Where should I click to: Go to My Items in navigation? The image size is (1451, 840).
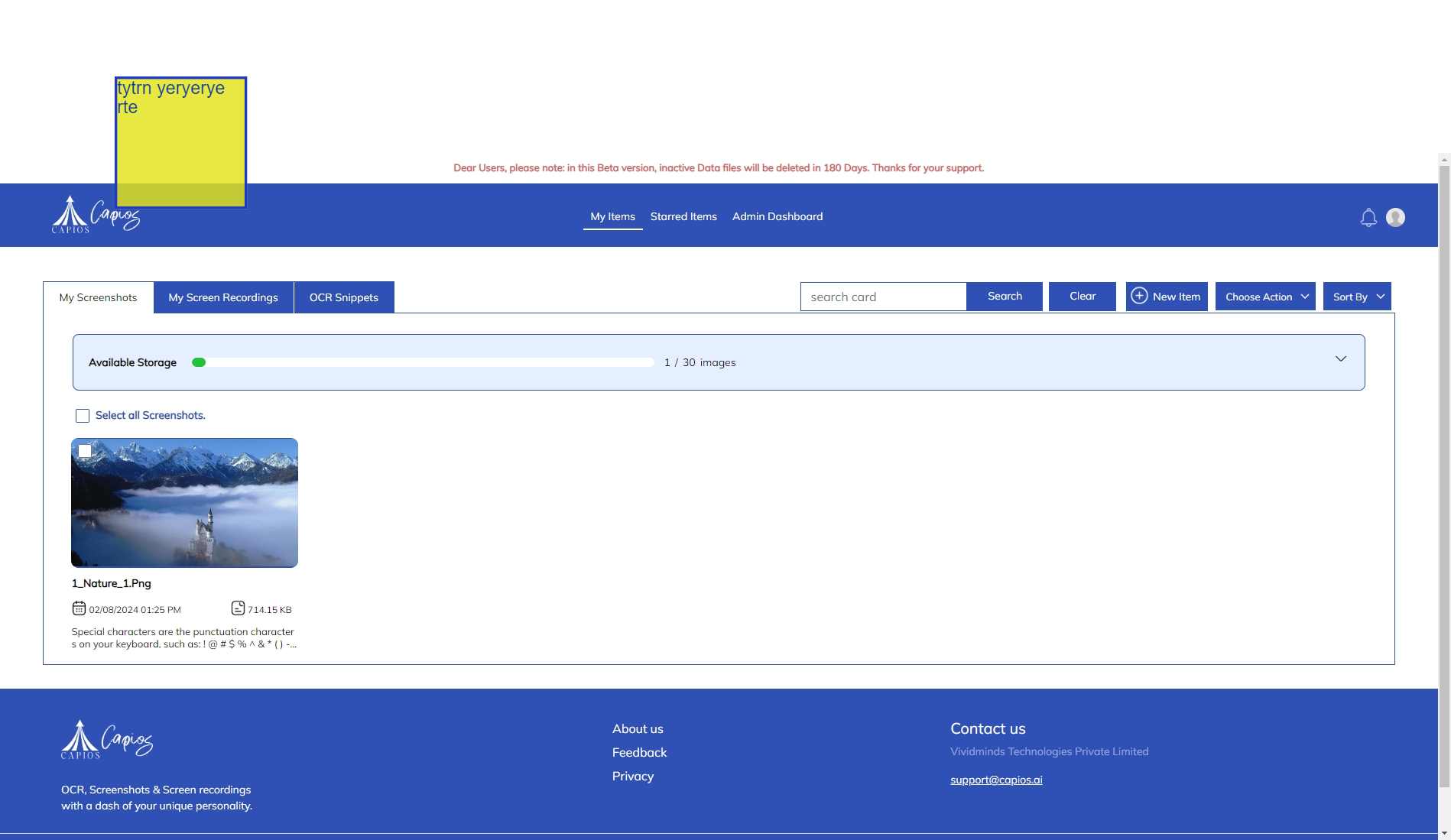[x=612, y=217]
